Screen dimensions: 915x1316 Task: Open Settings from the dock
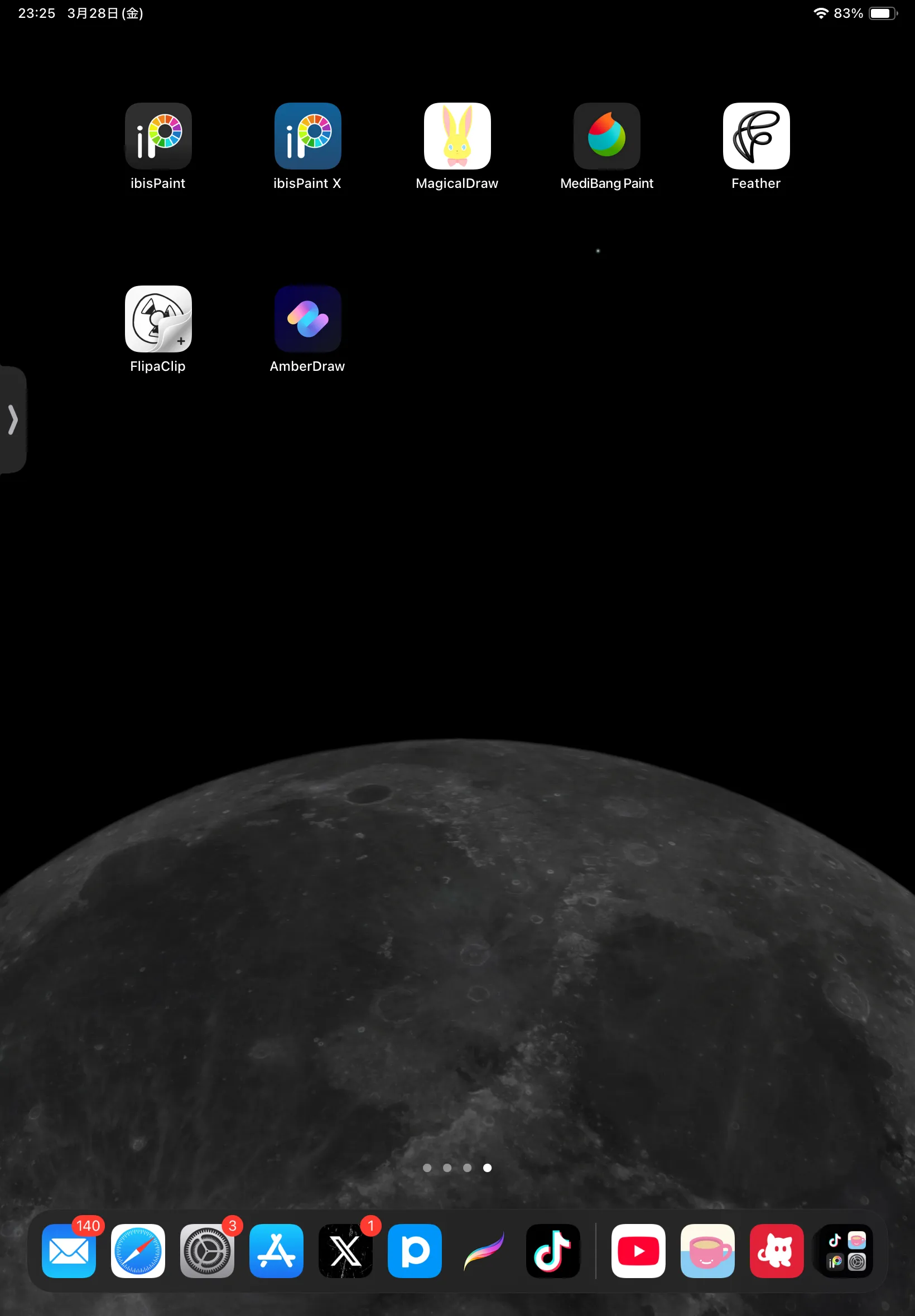207,1251
